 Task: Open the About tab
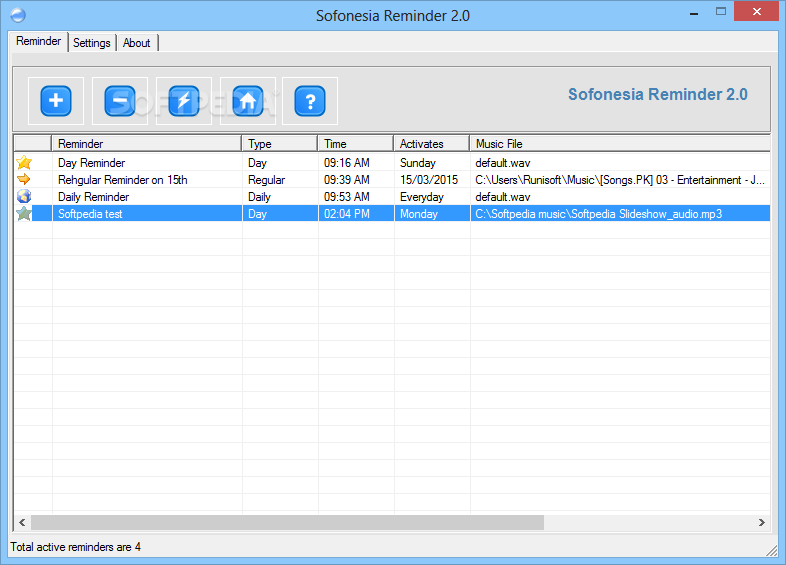tap(136, 43)
